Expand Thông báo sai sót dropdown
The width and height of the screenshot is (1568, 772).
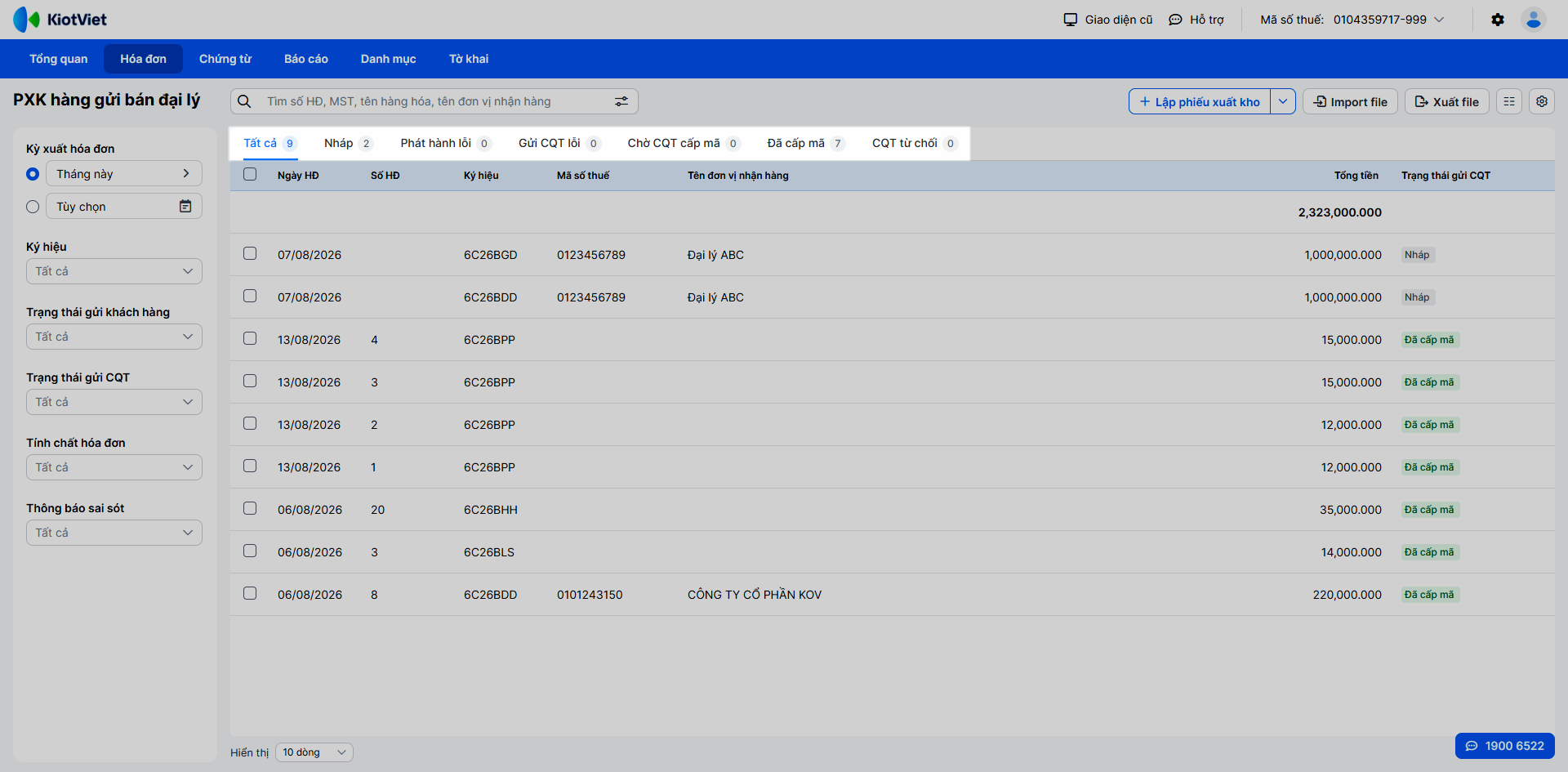(x=114, y=533)
